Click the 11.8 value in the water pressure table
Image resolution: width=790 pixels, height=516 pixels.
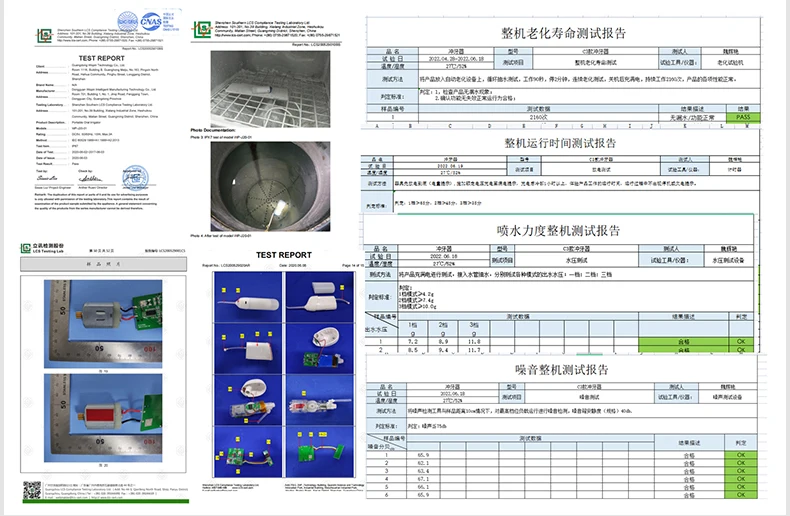click(474, 341)
